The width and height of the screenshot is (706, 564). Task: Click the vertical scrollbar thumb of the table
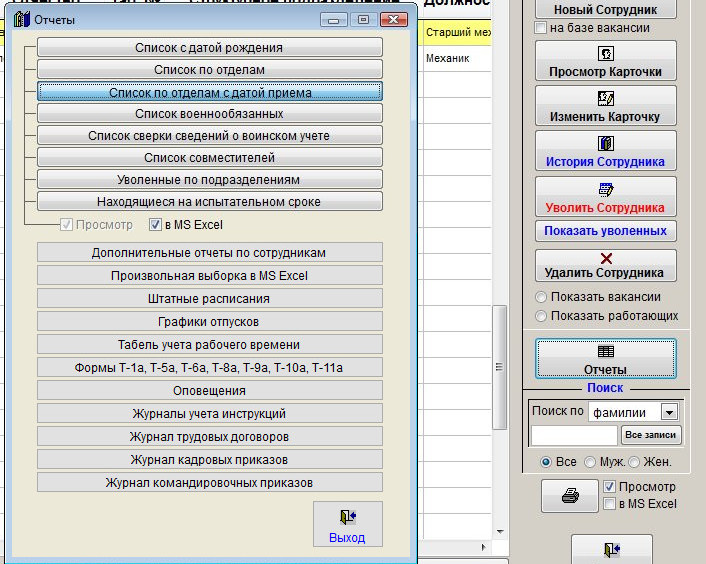pyautogui.click(x=499, y=367)
